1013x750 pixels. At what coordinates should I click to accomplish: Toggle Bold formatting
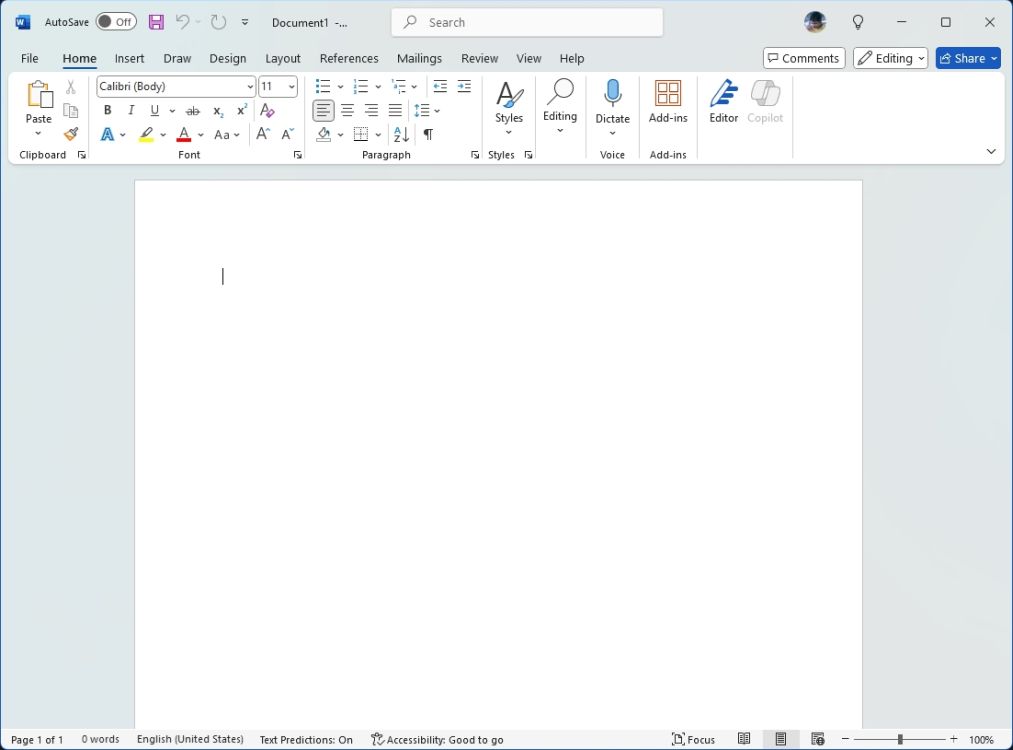point(107,110)
